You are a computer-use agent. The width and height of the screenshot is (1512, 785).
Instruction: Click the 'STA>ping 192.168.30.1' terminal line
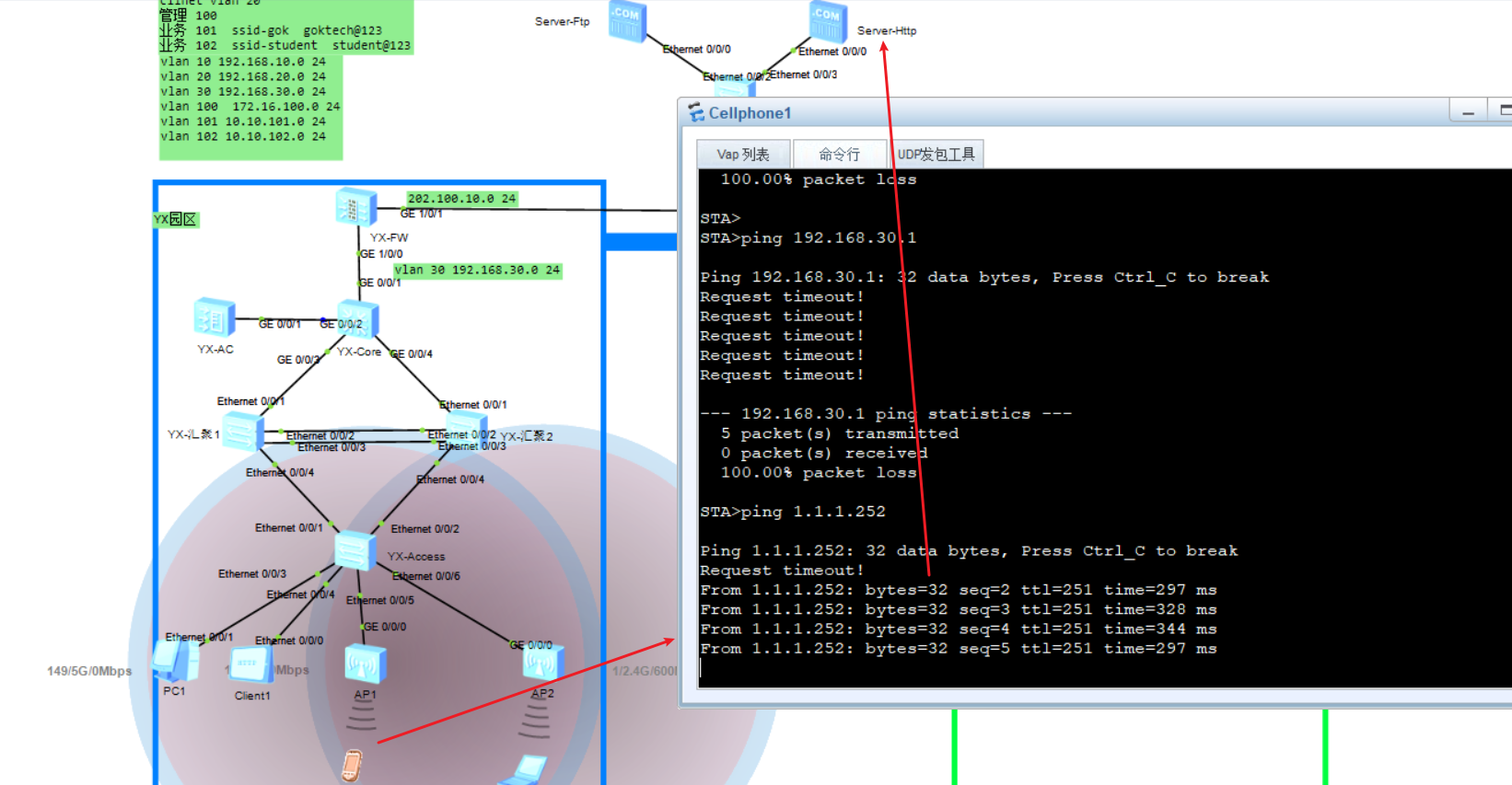(x=808, y=237)
